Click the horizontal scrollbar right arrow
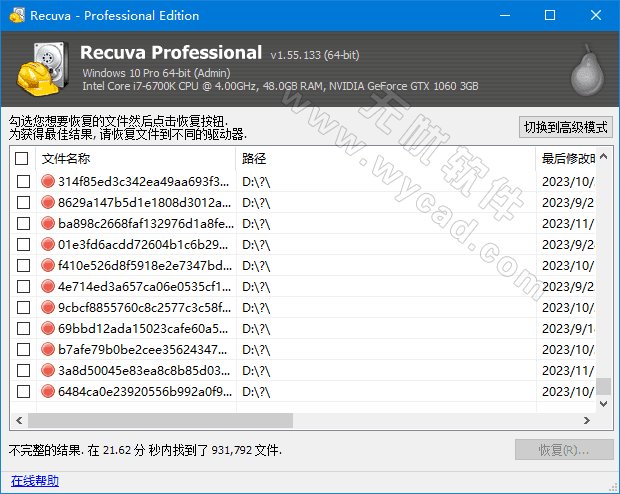This screenshot has height=494, width=620. point(587,420)
